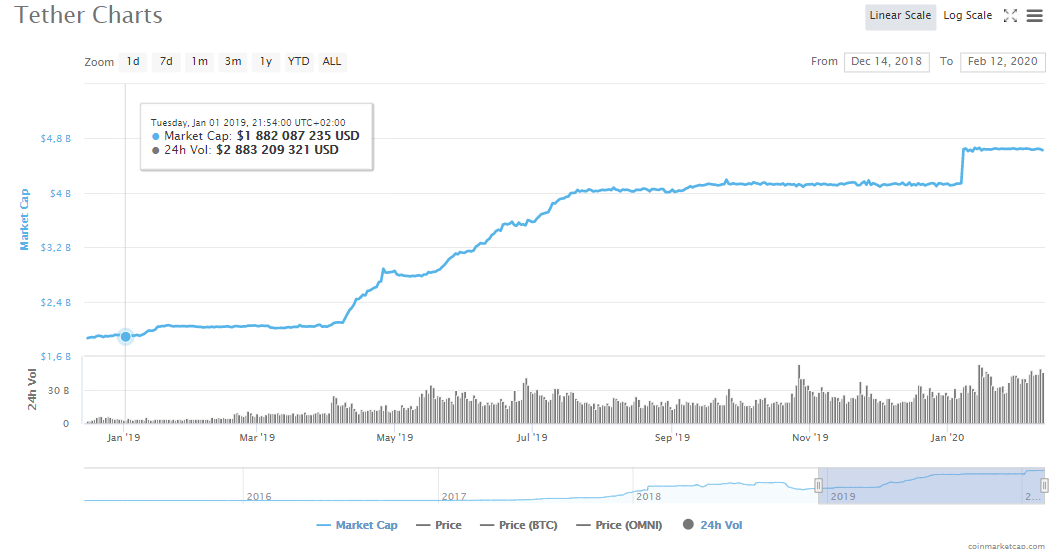The width and height of the screenshot is (1063, 549).
Task: Click the $2.4 B axis label
Action: click(56, 302)
